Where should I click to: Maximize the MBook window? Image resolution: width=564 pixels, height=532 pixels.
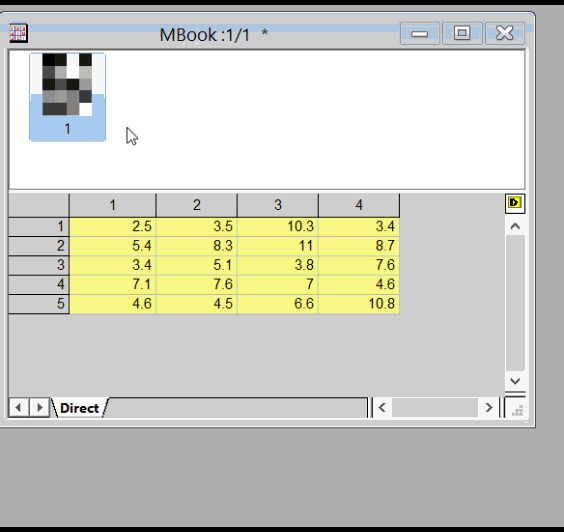pyautogui.click(x=462, y=33)
